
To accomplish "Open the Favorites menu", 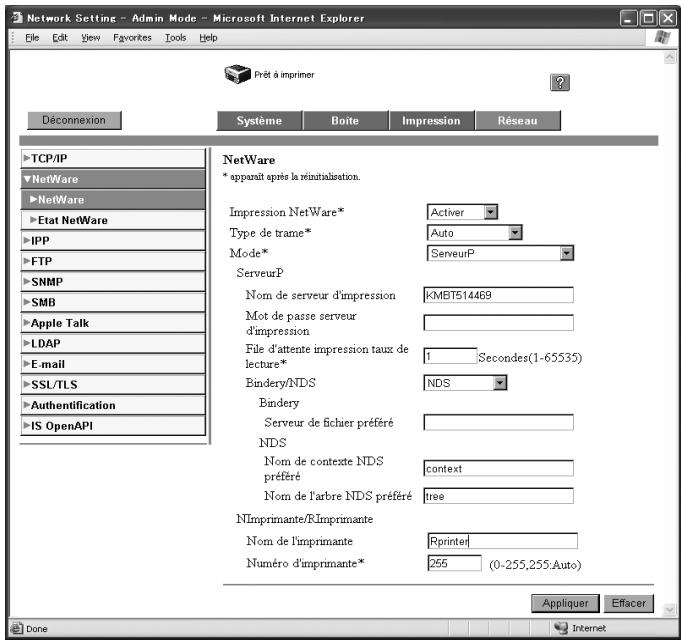I will 132,38.
